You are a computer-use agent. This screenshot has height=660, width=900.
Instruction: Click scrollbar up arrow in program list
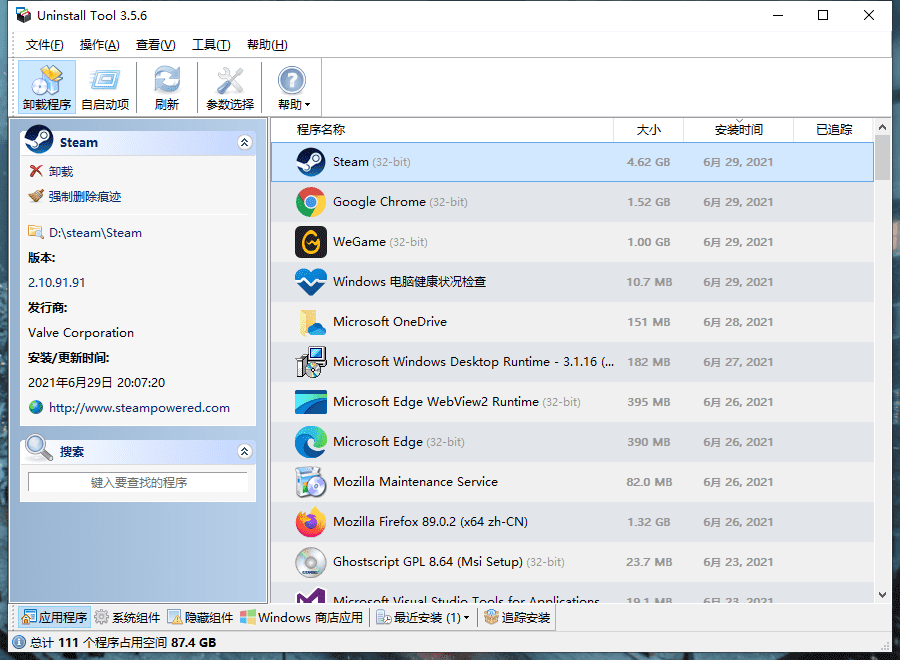[x=882, y=127]
